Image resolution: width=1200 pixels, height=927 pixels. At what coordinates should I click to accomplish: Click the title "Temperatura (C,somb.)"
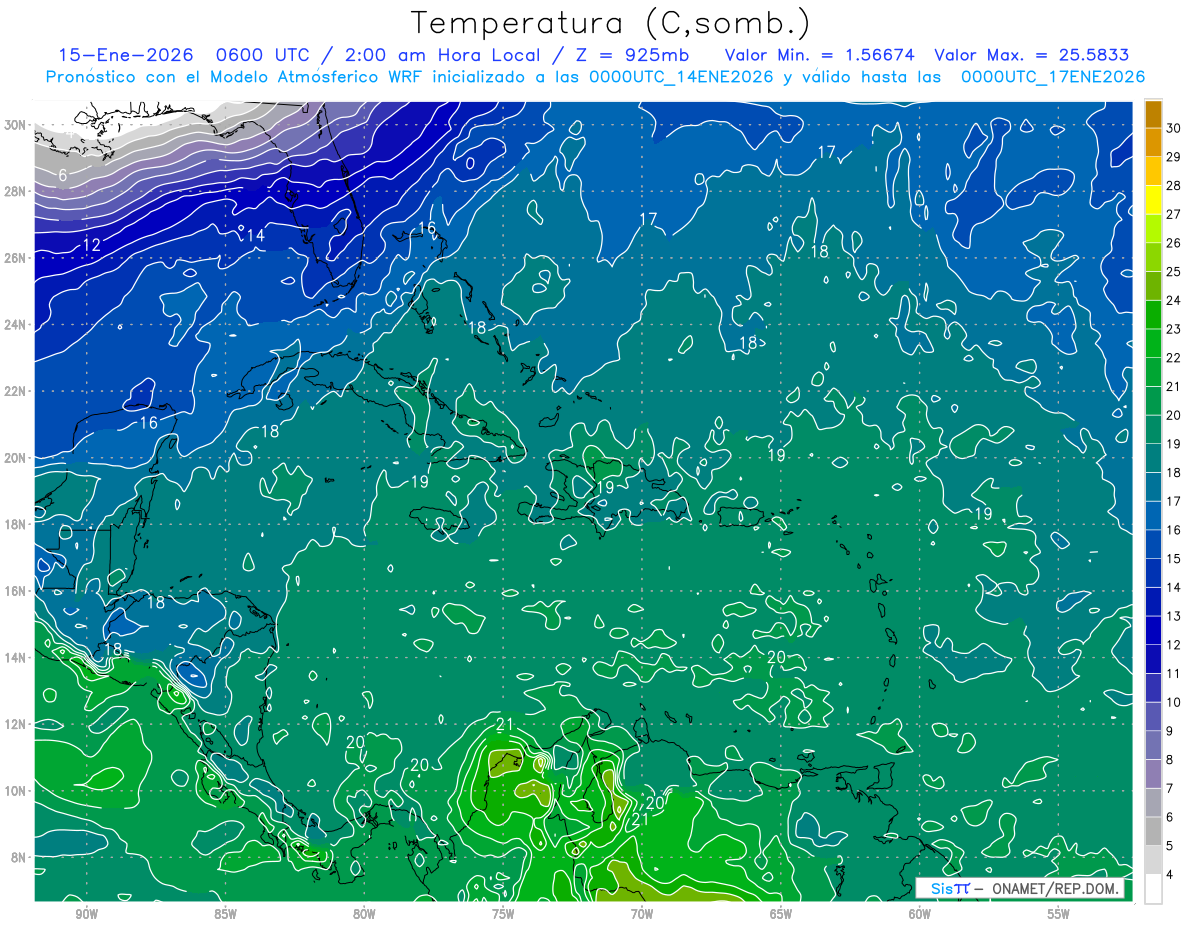tap(611, 23)
